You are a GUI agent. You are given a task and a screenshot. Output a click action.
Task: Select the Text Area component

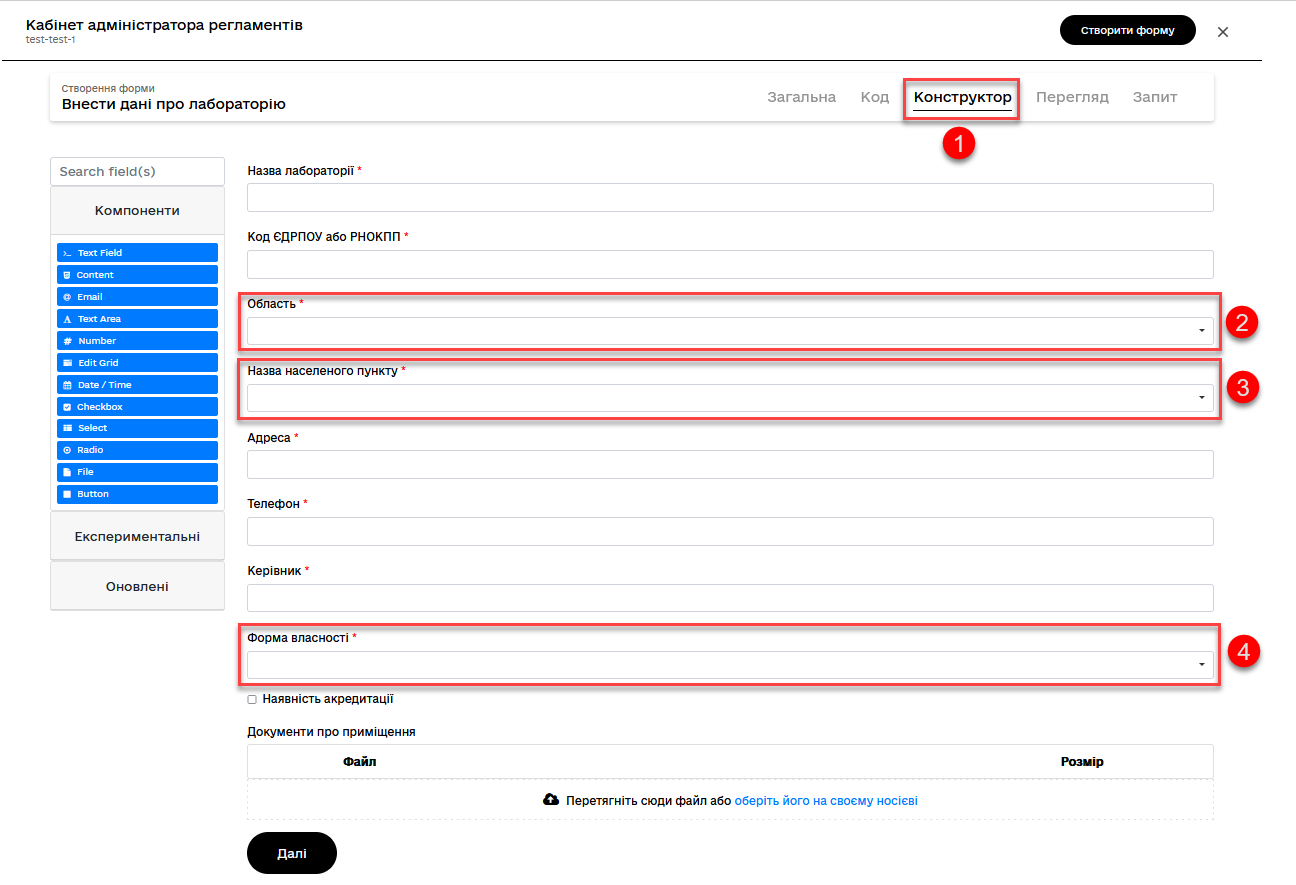137,319
